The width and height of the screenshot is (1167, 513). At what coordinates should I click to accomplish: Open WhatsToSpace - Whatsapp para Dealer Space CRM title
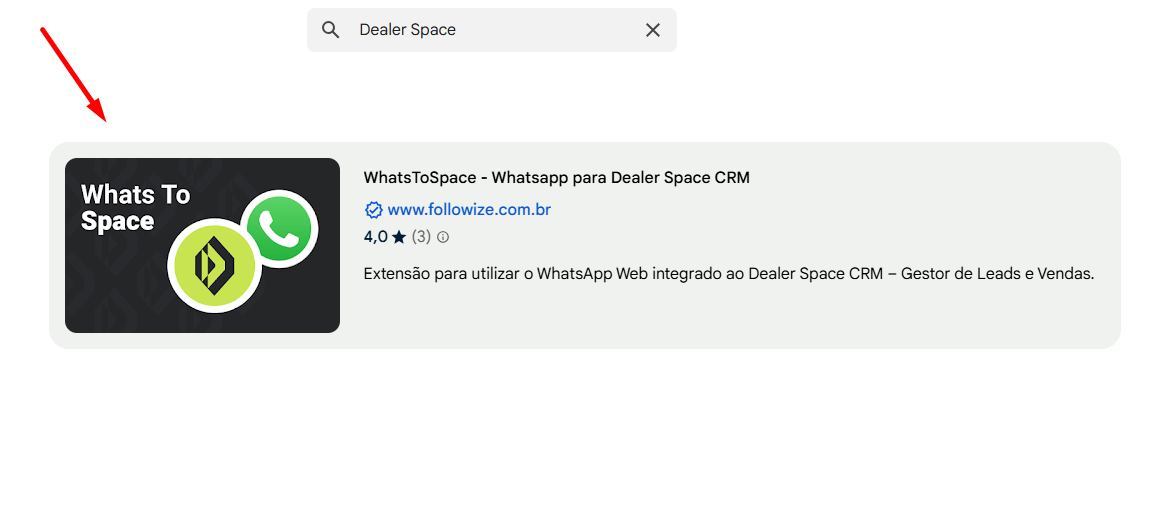(557, 178)
